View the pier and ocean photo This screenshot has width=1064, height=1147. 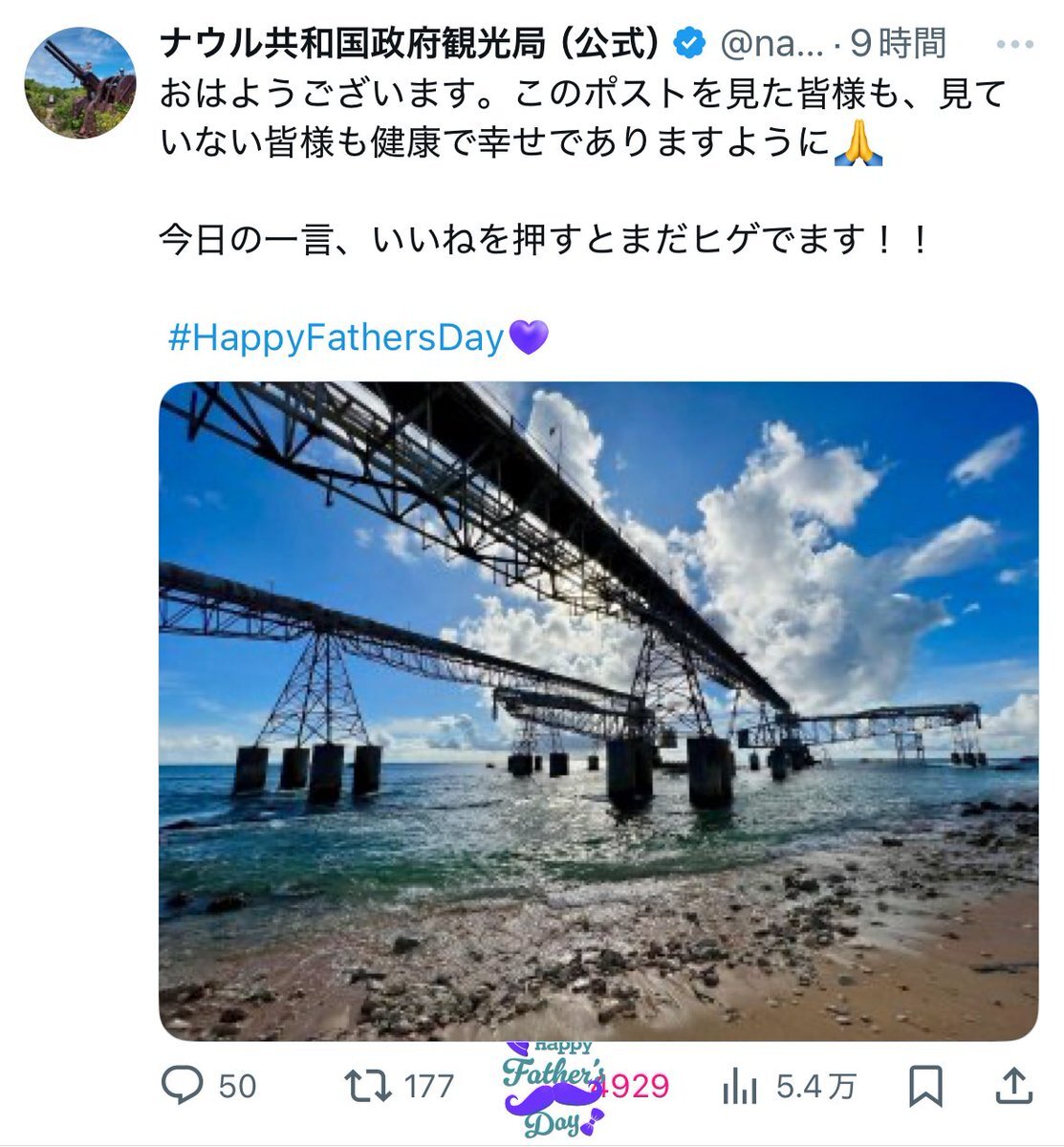[598, 710]
